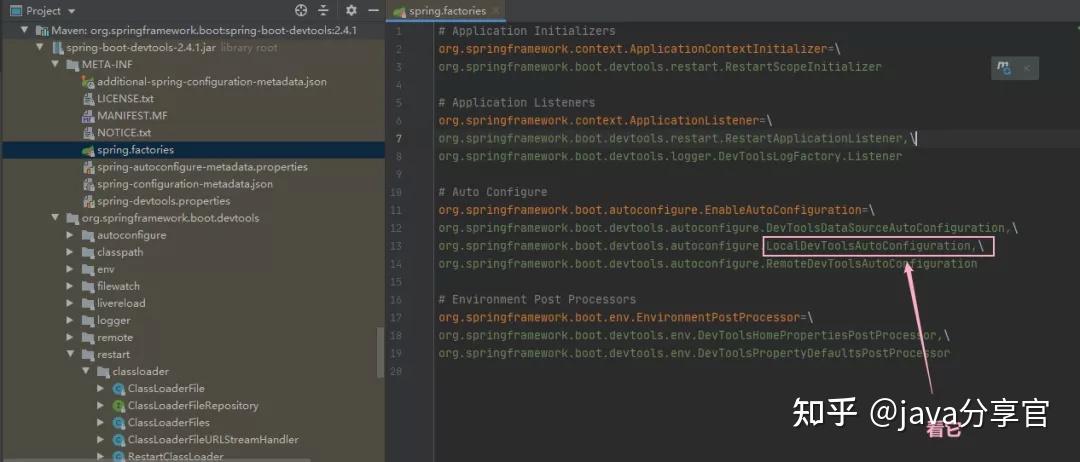Screen dimensions: 1080x462
Task: Click LocalDevToolsAutoConfiguration in editor
Action: point(867,246)
